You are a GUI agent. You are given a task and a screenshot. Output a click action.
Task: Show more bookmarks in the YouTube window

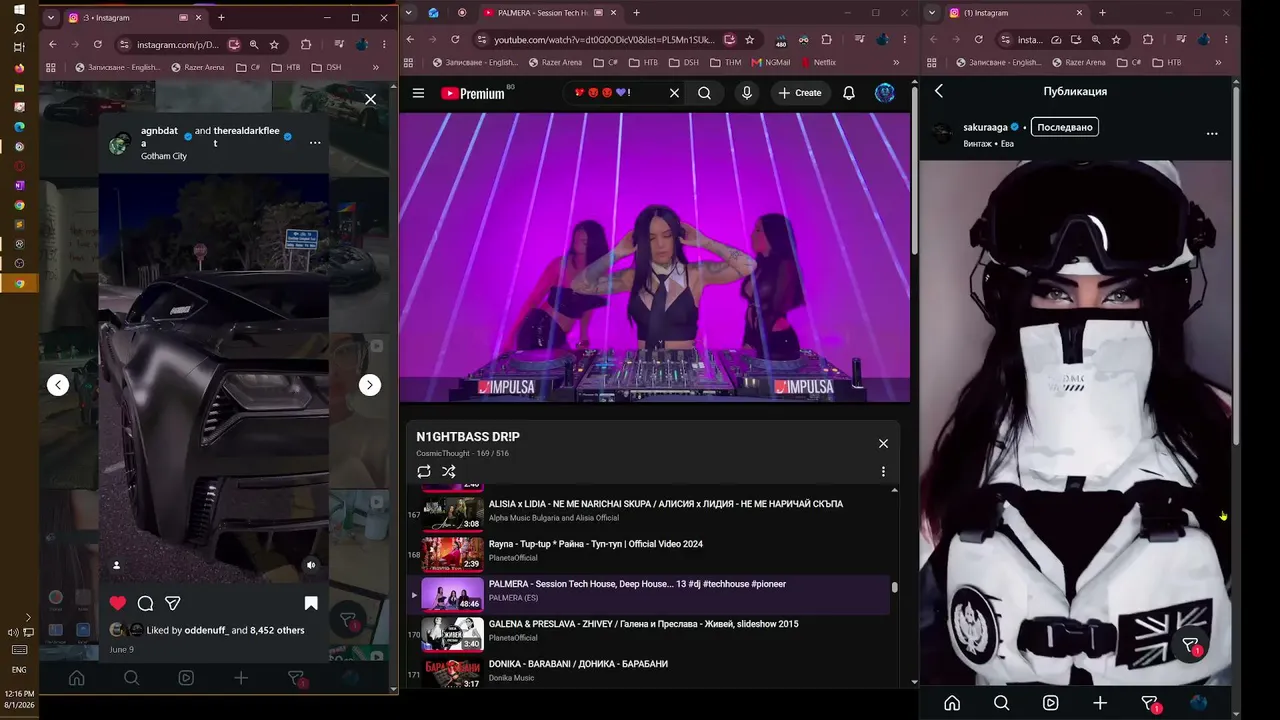(896, 62)
